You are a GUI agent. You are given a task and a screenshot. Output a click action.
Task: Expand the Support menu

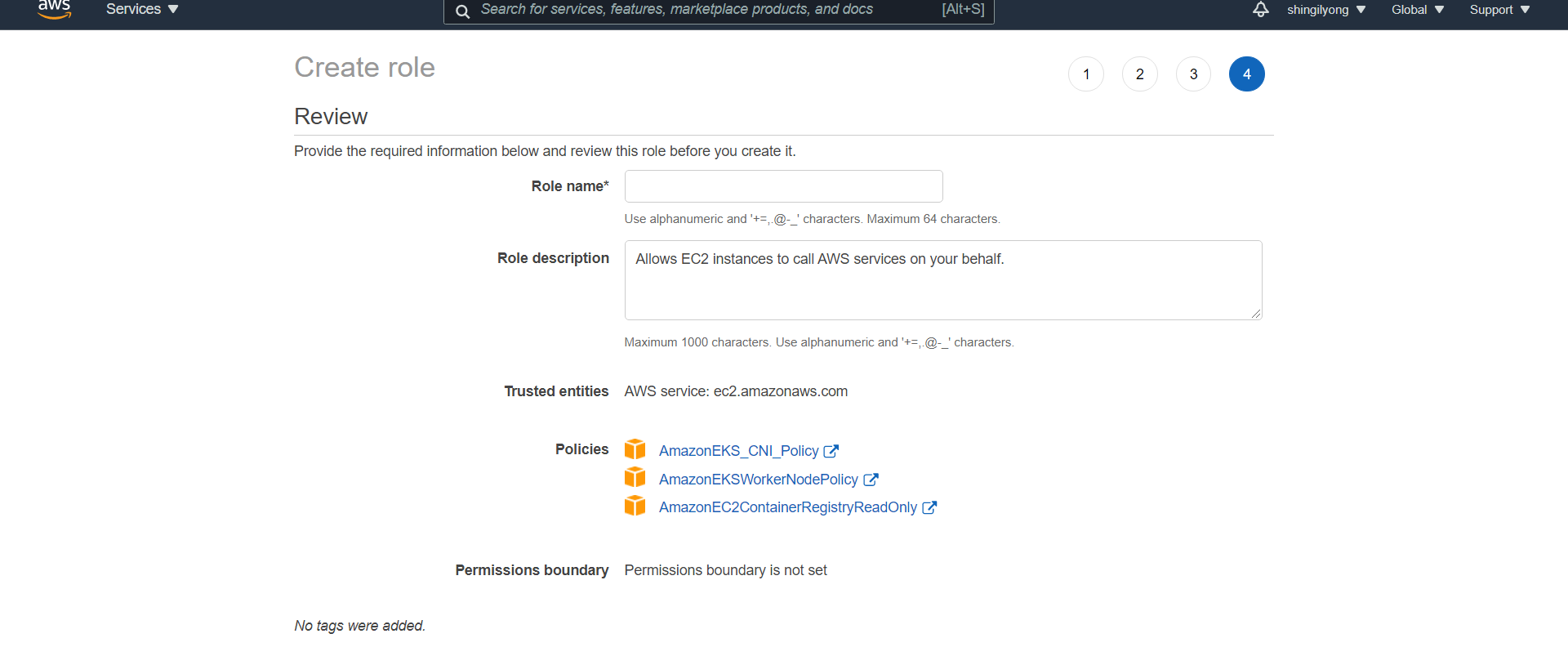coord(1499,10)
